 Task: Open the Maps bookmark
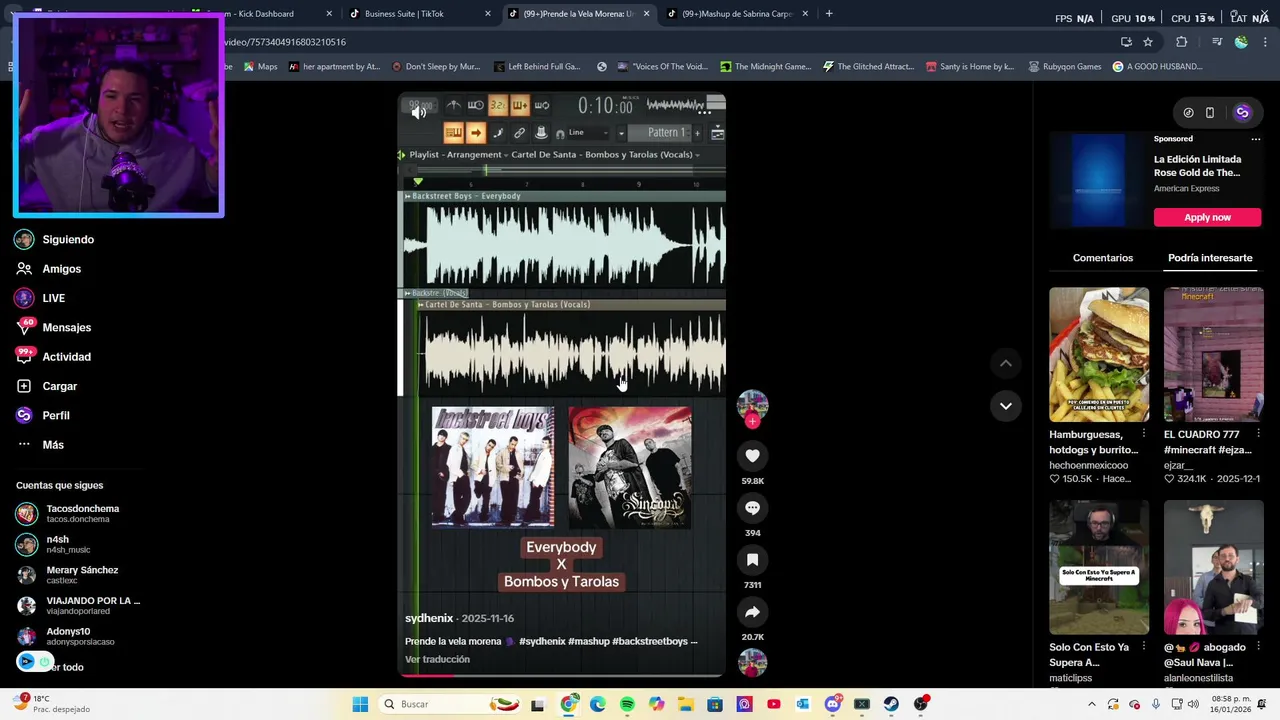point(260,67)
